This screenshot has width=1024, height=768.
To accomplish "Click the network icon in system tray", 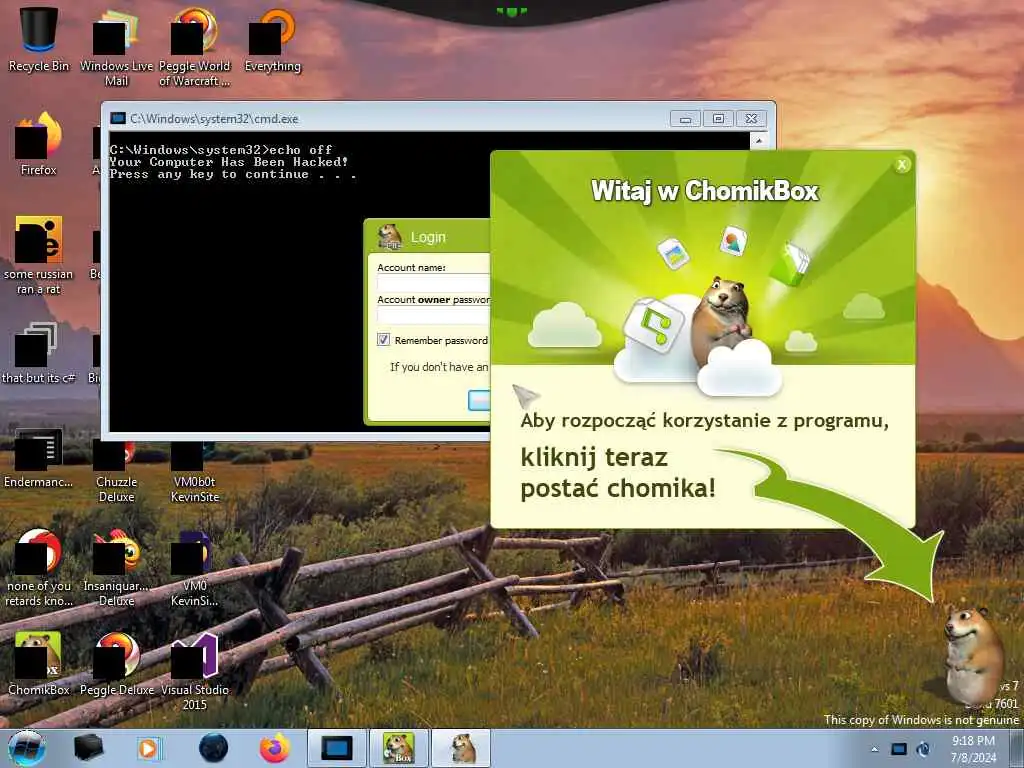I will [924, 749].
